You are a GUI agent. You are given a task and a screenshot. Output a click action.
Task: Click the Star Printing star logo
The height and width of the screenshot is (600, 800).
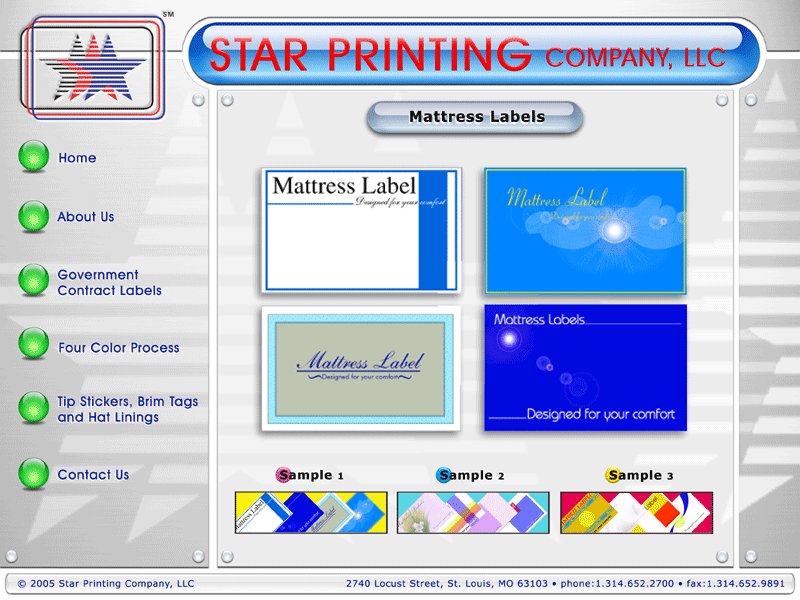tap(92, 67)
